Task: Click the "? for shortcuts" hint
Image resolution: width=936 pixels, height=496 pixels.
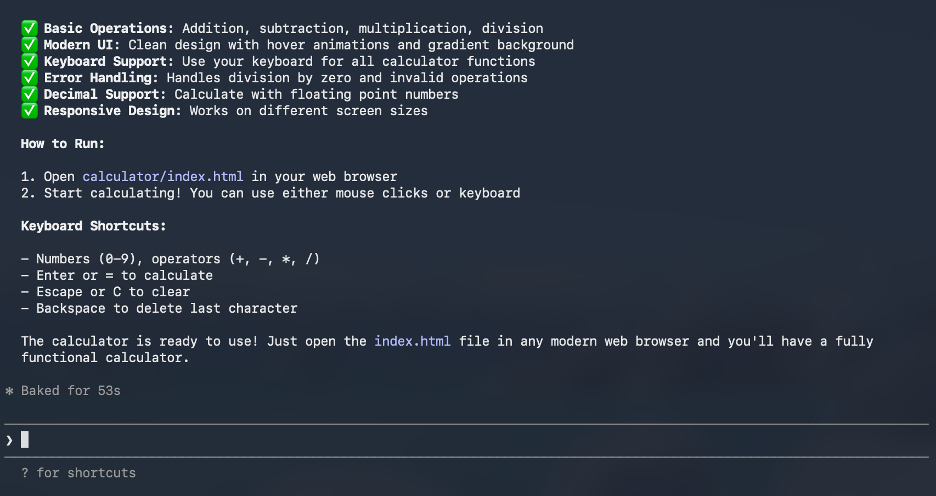Action: [78, 472]
